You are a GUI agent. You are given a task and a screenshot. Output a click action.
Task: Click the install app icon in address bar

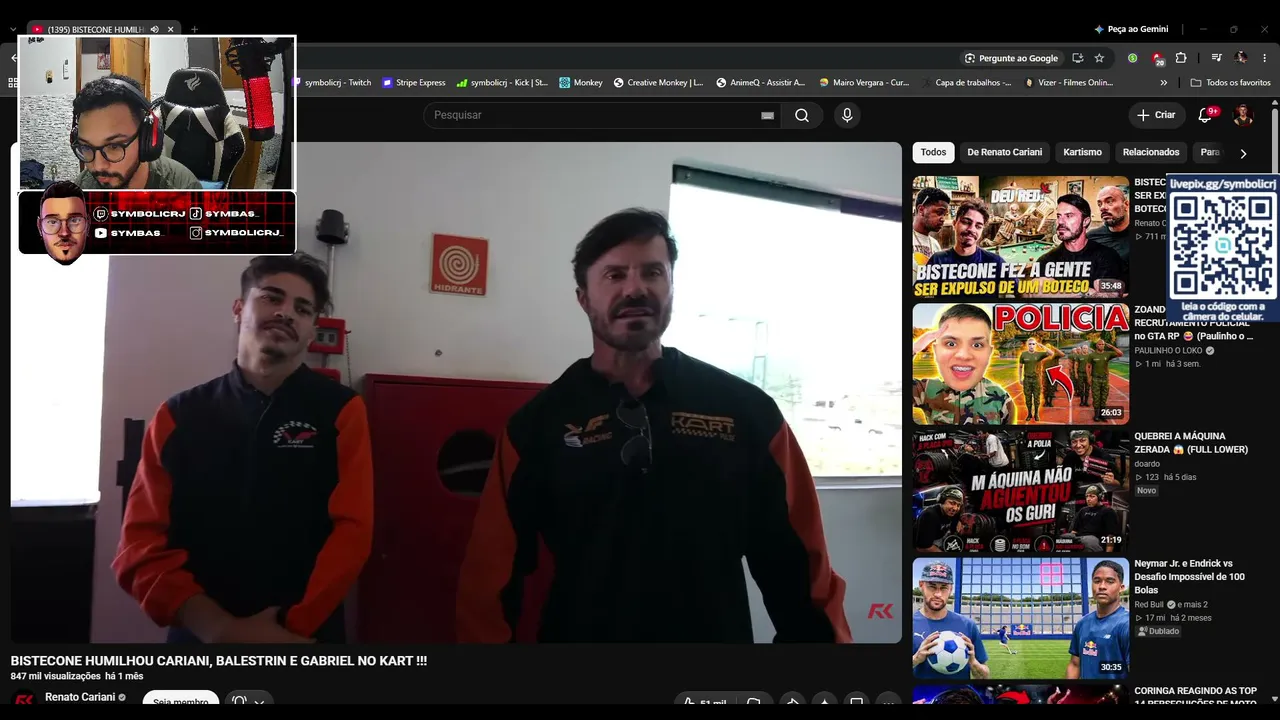click(1077, 58)
